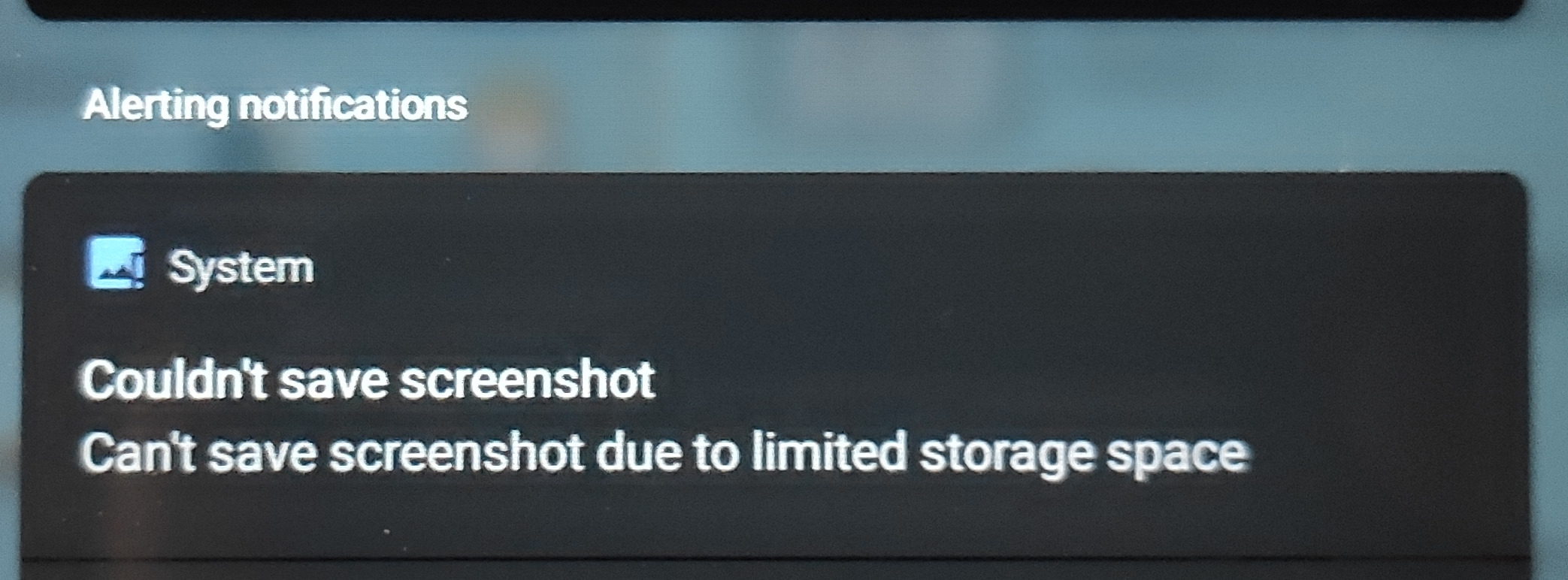The height and width of the screenshot is (580, 1568).
Task: Open the System app name label
Action: pos(241,267)
